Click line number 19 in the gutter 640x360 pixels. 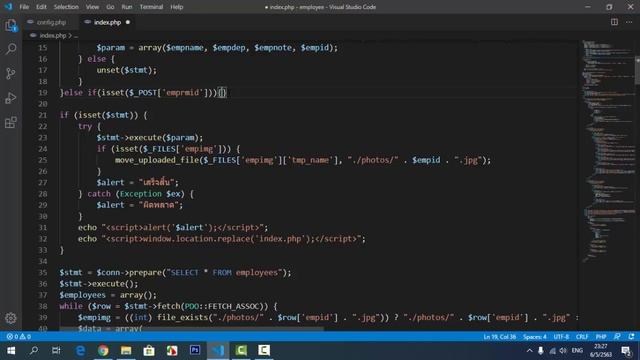[43, 93]
